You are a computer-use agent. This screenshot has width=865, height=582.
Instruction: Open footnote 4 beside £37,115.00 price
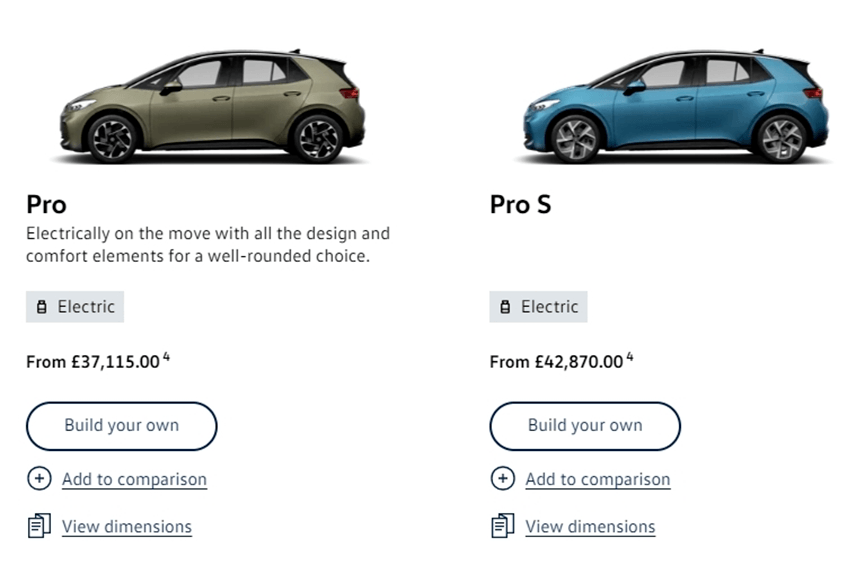tap(166, 357)
